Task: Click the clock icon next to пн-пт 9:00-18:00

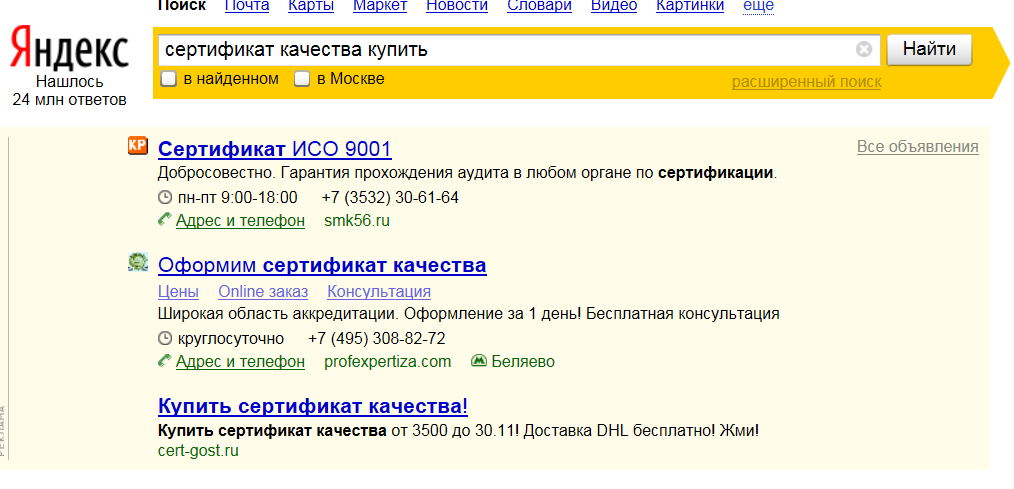Action: [165, 197]
